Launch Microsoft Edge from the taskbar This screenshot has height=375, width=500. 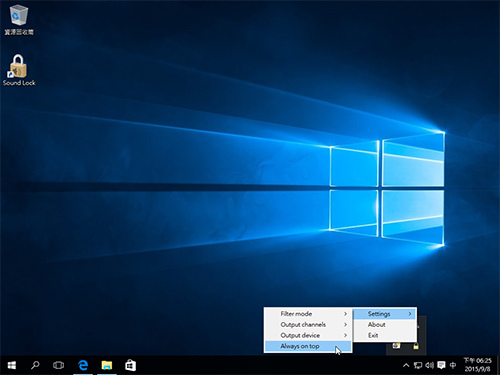(x=83, y=365)
